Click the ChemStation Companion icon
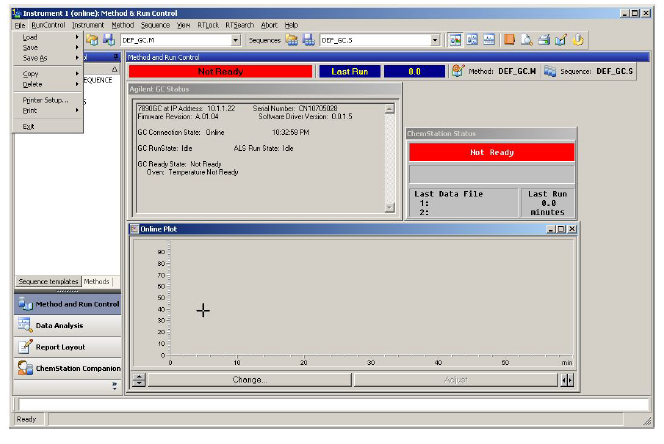Screen dimensions: 664x444 (x=25, y=368)
